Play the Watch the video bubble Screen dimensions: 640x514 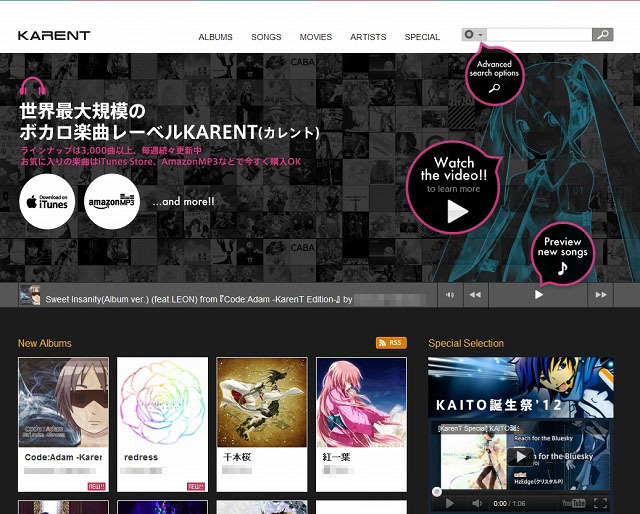[454, 188]
